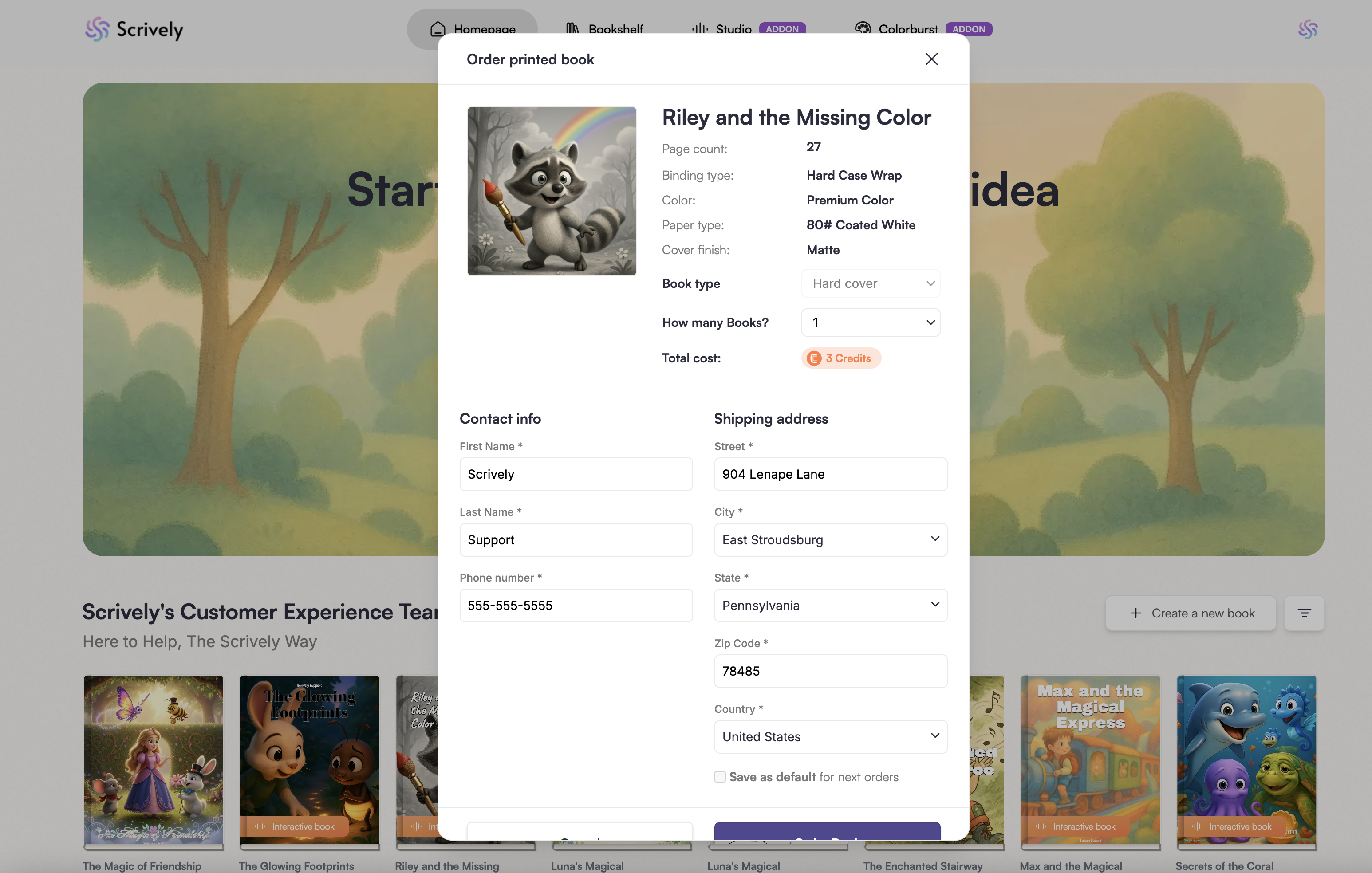
Task: Open the Book type dropdown
Action: 870,283
